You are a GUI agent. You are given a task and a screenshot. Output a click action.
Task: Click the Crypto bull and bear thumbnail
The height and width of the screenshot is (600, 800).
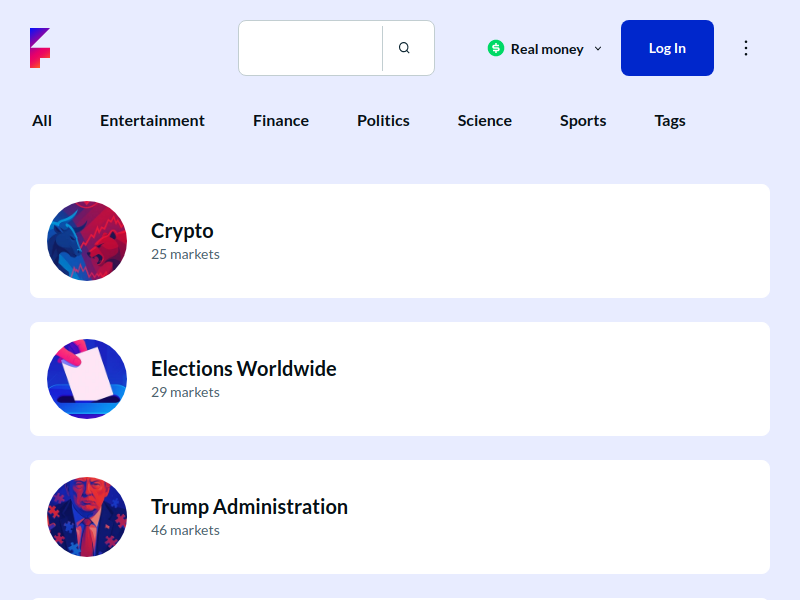(x=87, y=241)
